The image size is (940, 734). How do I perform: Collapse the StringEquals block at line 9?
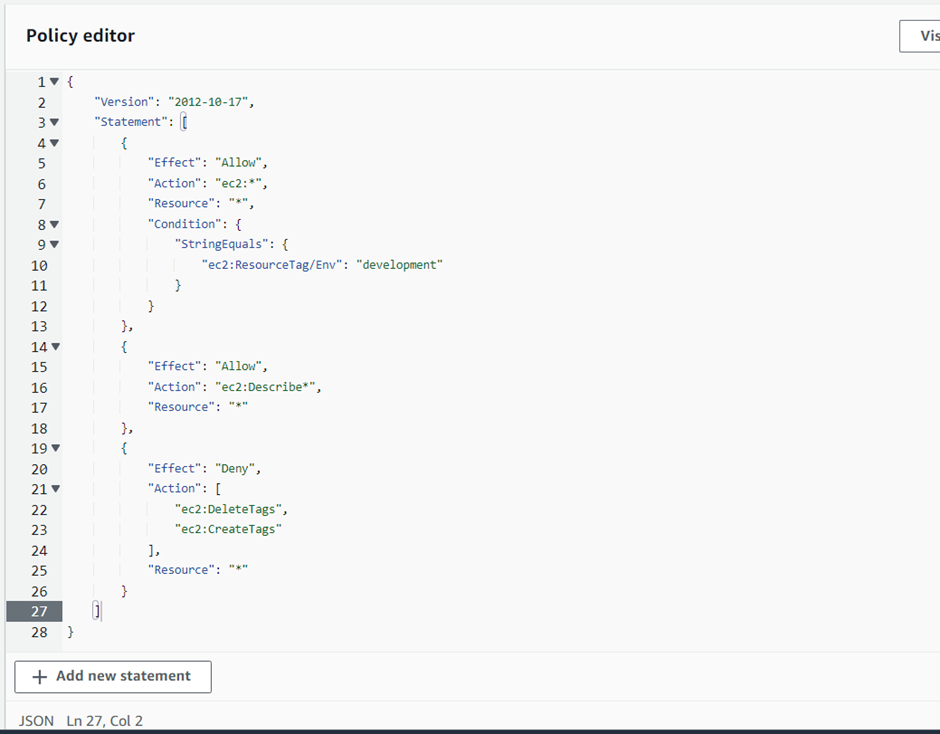(x=53, y=244)
